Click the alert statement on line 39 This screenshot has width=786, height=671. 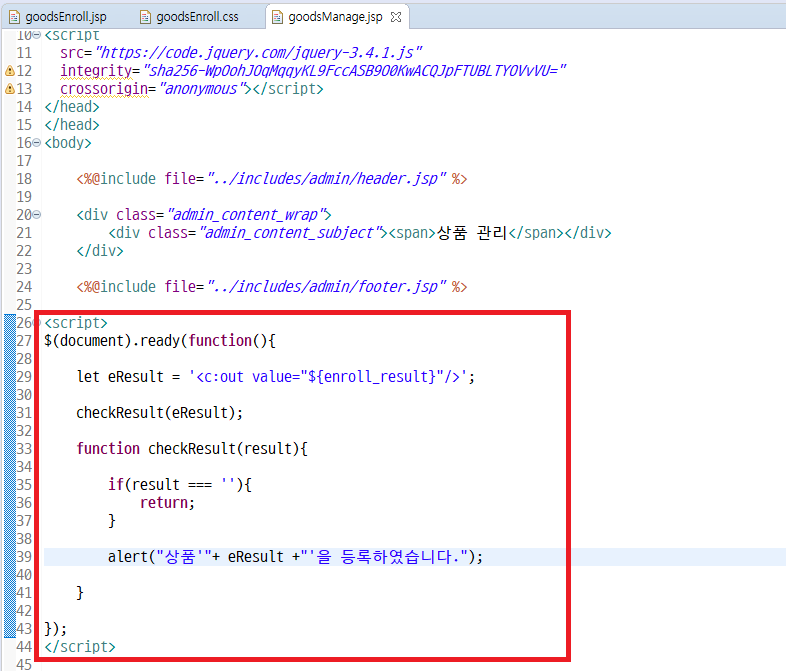click(x=295, y=557)
